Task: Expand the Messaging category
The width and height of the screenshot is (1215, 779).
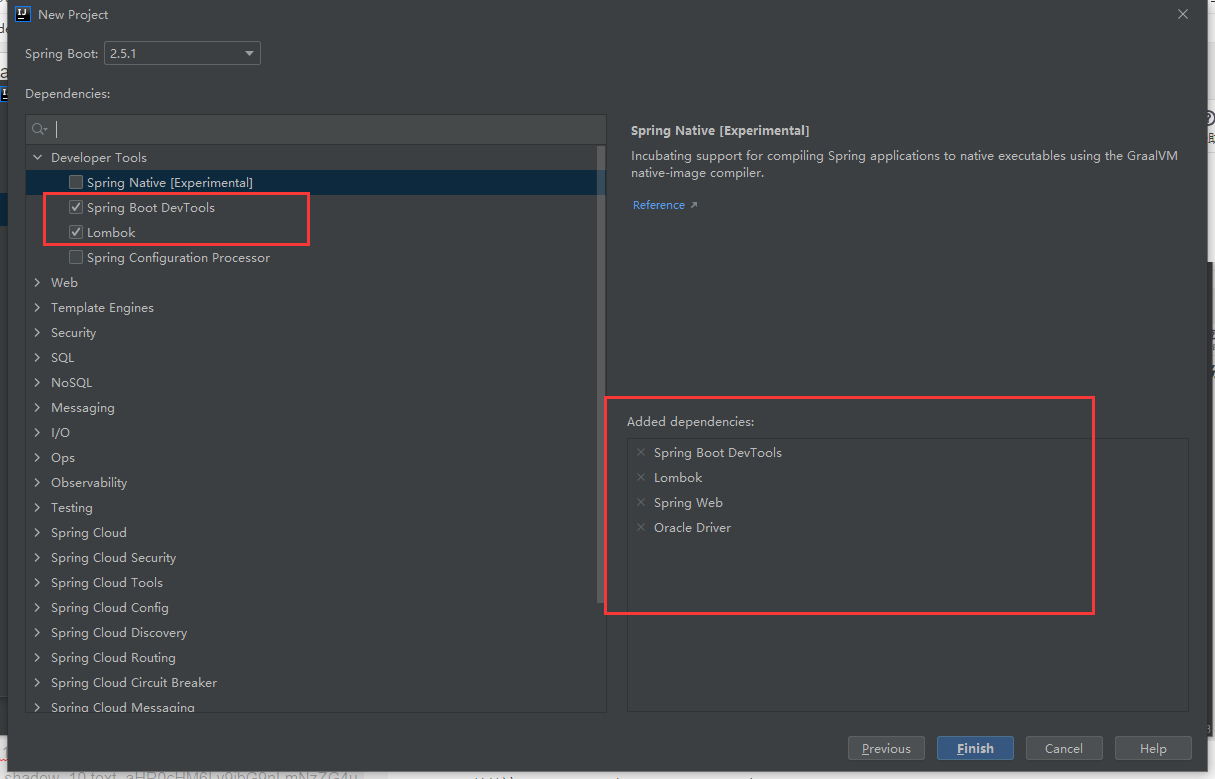Action: pyautogui.click(x=38, y=407)
